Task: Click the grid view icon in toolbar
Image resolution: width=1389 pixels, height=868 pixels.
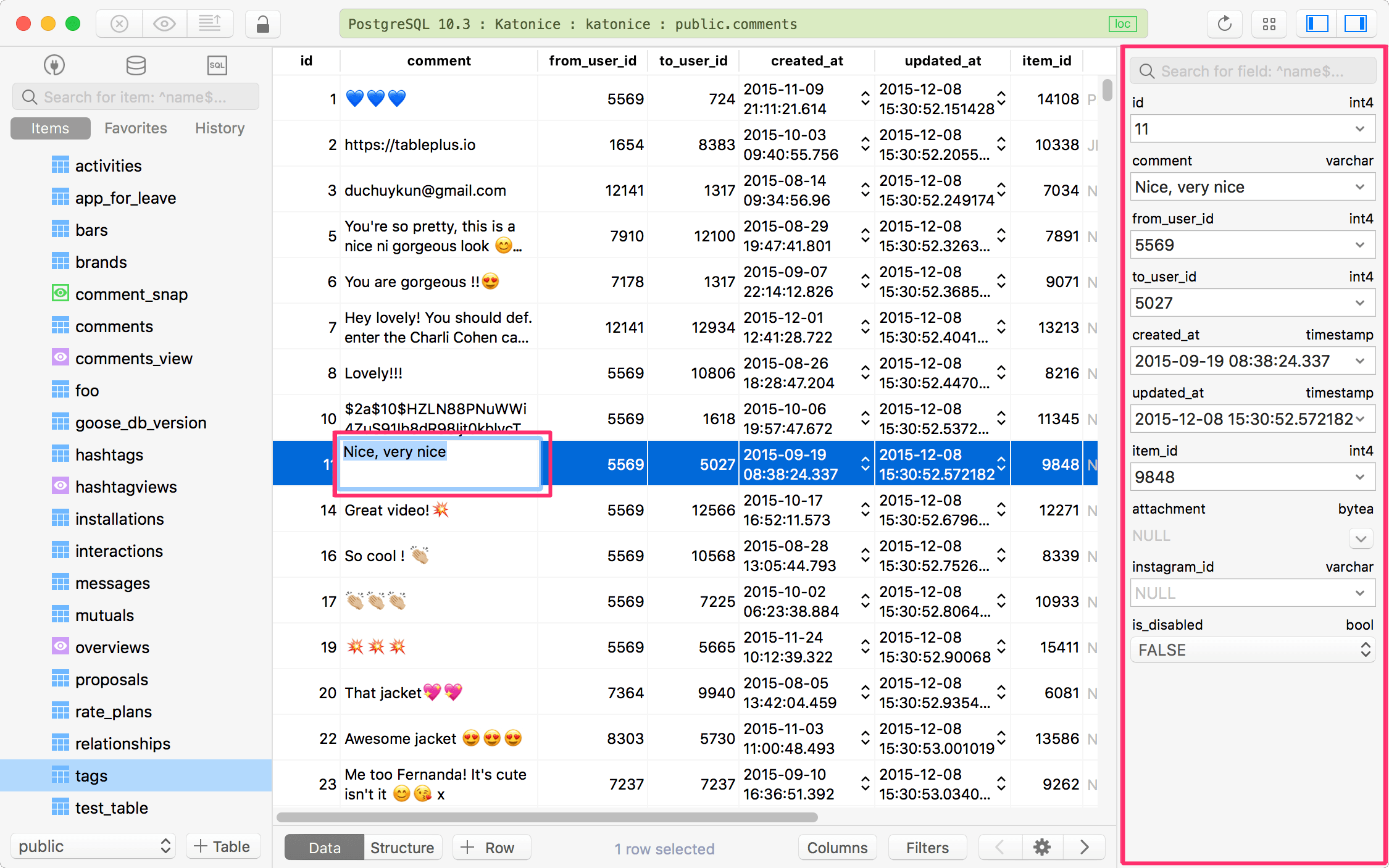Action: [x=1269, y=23]
